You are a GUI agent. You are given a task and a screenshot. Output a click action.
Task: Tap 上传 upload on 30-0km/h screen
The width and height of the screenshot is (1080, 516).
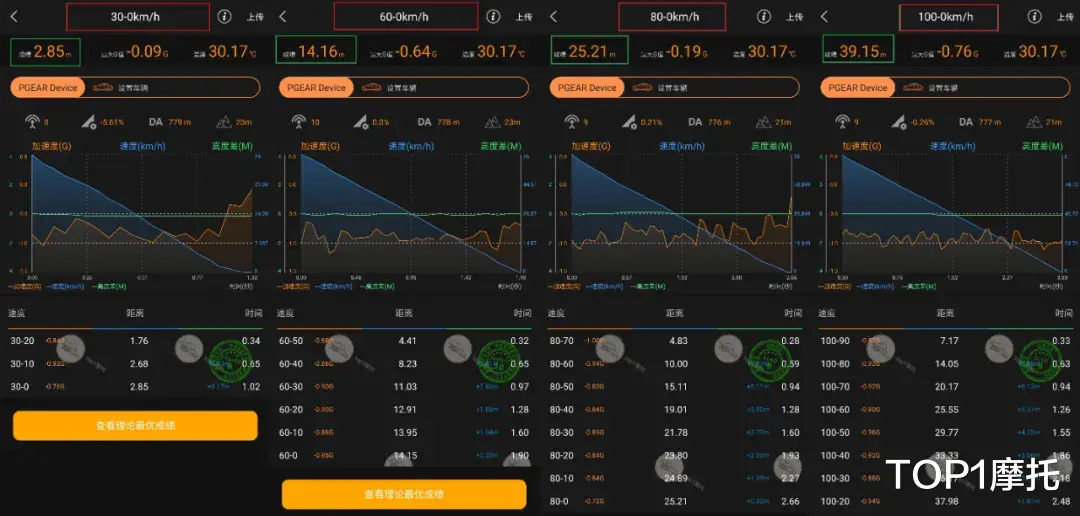pyautogui.click(x=255, y=17)
